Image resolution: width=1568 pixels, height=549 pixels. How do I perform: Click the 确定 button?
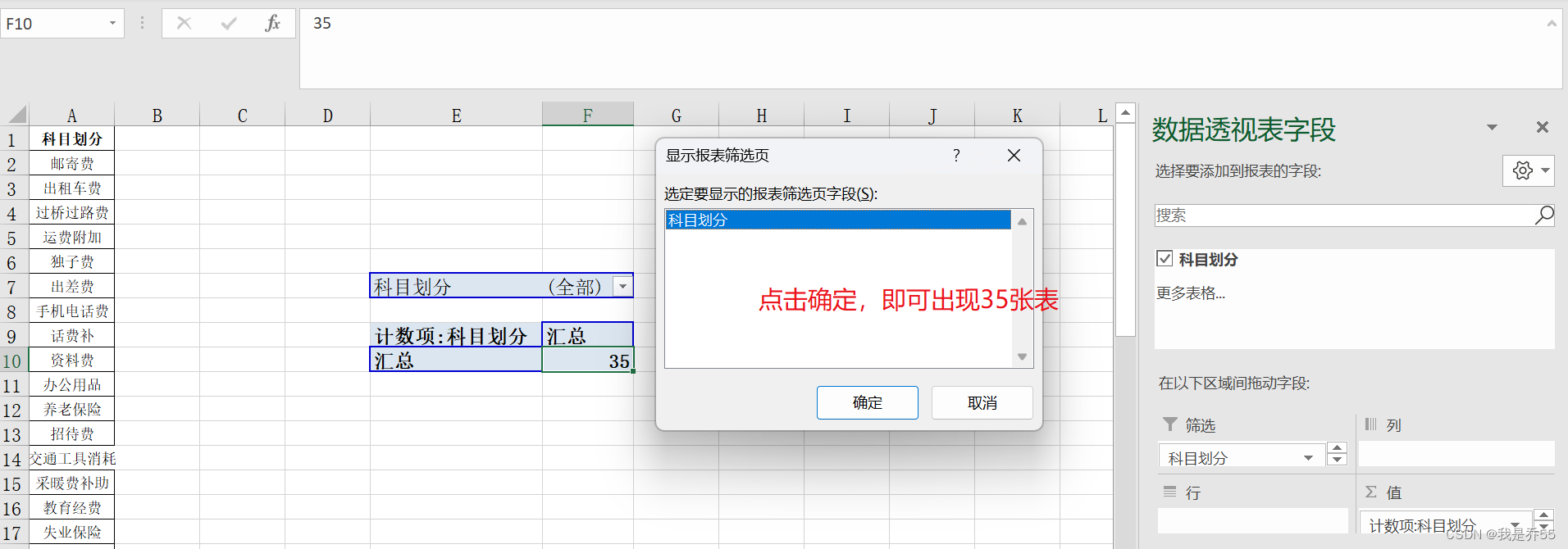(x=867, y=402)
